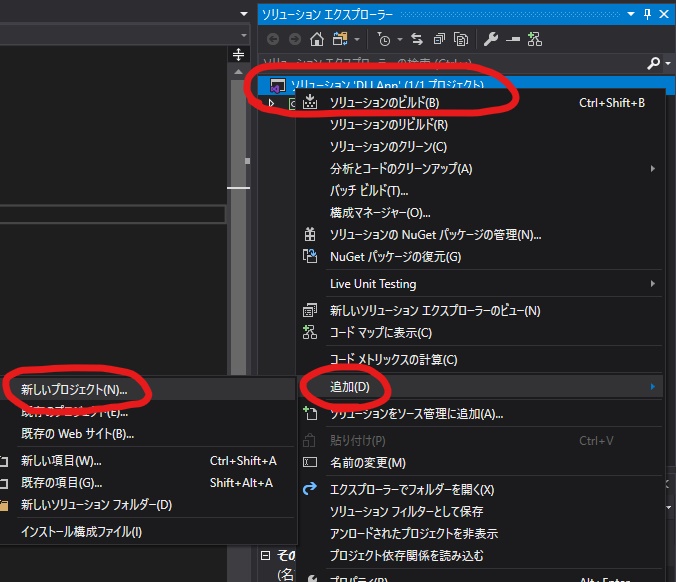Open editor navigation bar dropdown arrow
This screenshot has height=582, width=676.
[244, 35]
